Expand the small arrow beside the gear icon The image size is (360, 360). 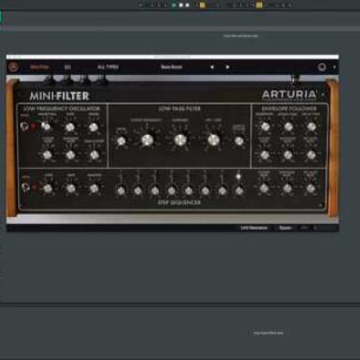[x=334, y=67]
